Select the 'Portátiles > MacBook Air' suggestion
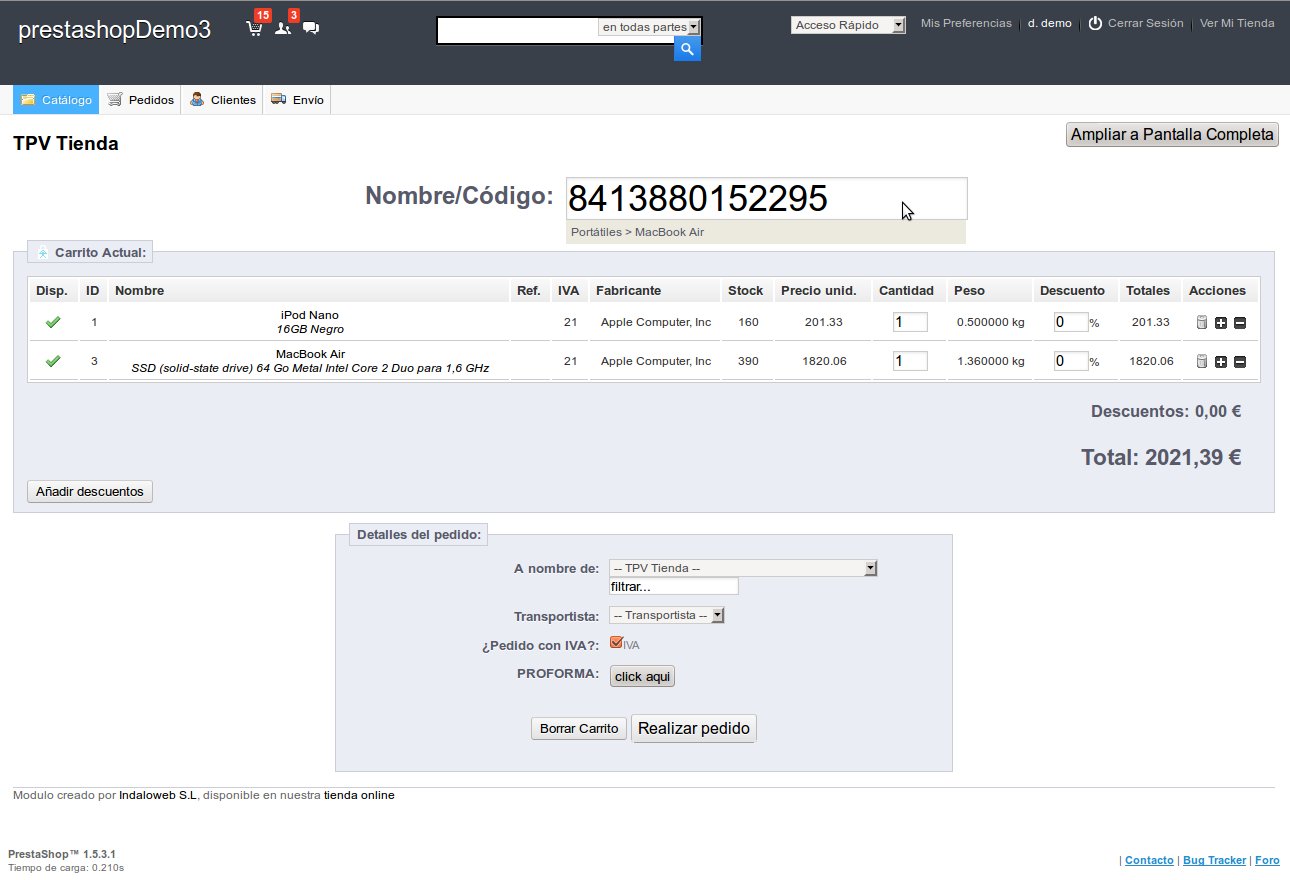 766,232
